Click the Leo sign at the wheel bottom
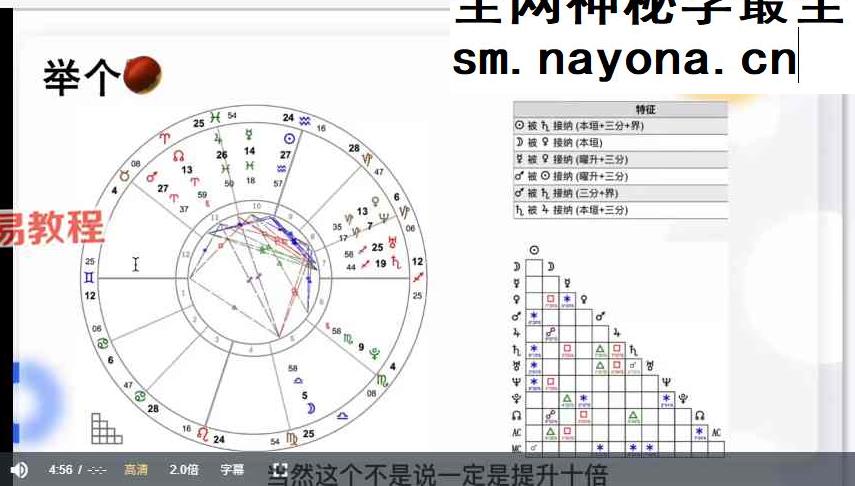The width and height of the screenshot is (855, 486). pyautogui.click(x=203, y=434)
